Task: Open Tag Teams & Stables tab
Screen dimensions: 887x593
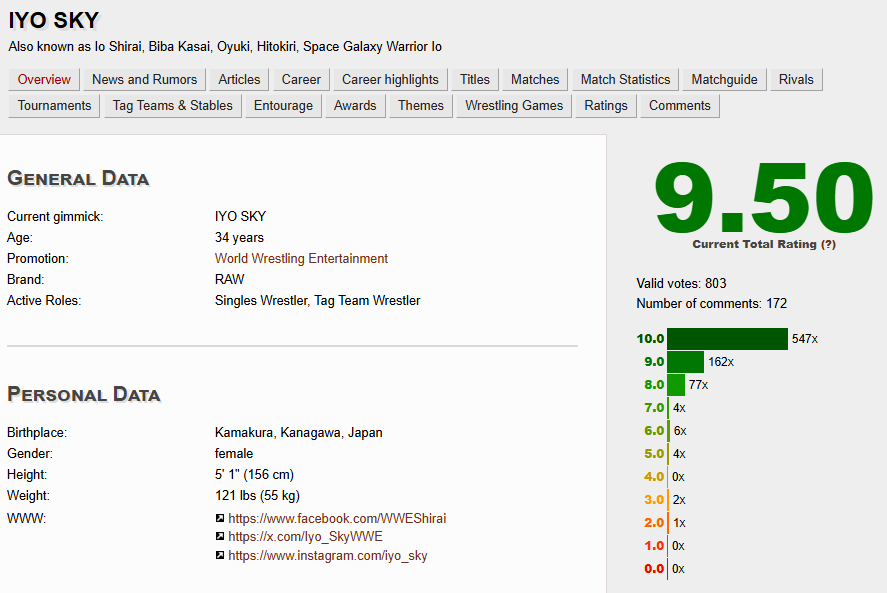Action: coord(173,106)
